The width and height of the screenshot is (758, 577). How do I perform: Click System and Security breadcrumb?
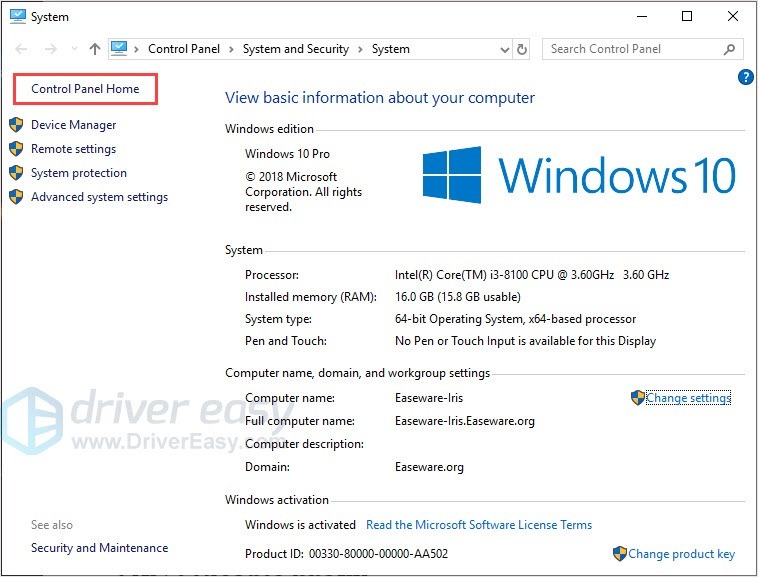pyautogui.click(x=295, y=49)
